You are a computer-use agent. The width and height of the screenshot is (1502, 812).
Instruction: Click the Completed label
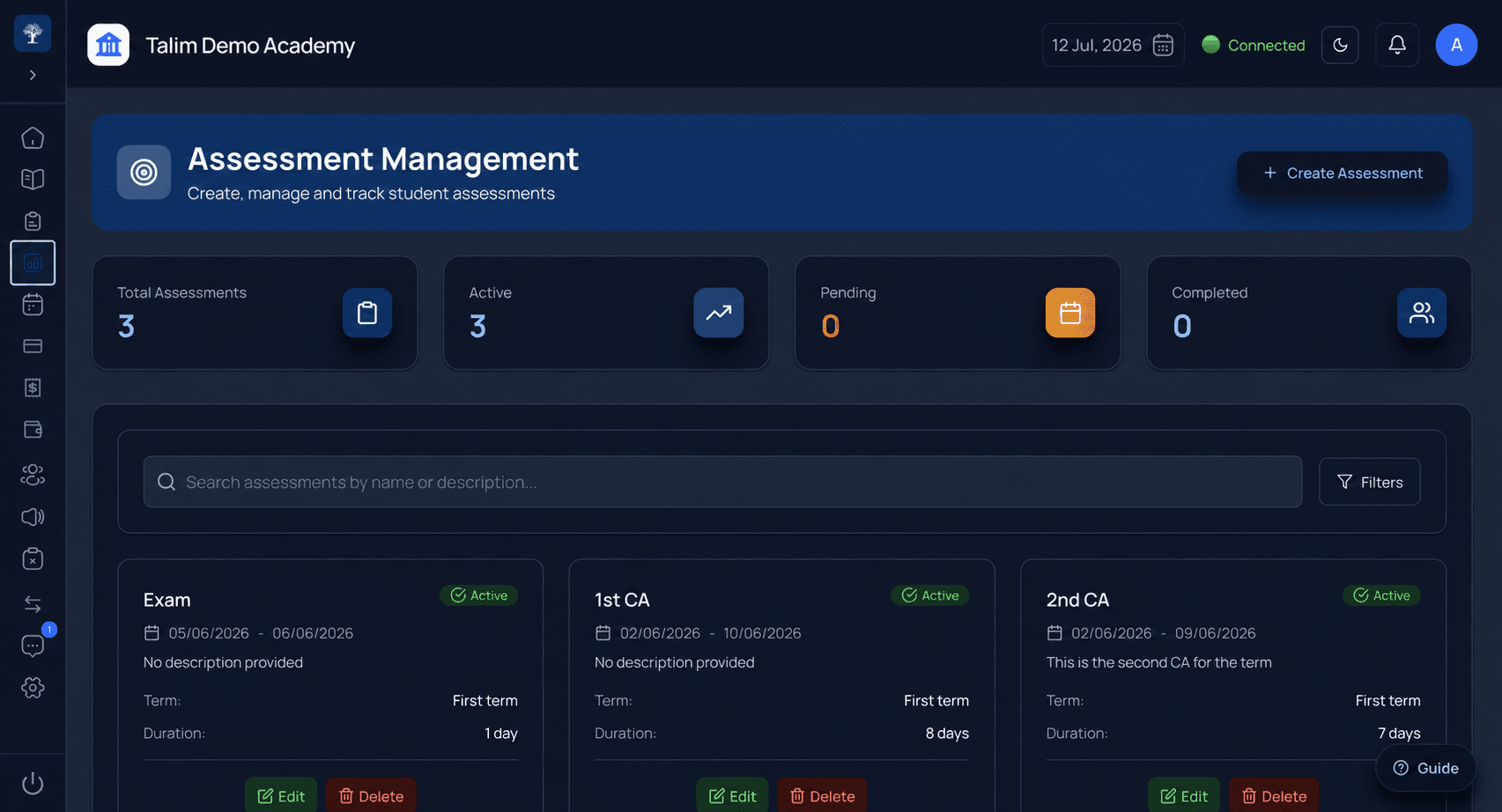pos(1210,292)
